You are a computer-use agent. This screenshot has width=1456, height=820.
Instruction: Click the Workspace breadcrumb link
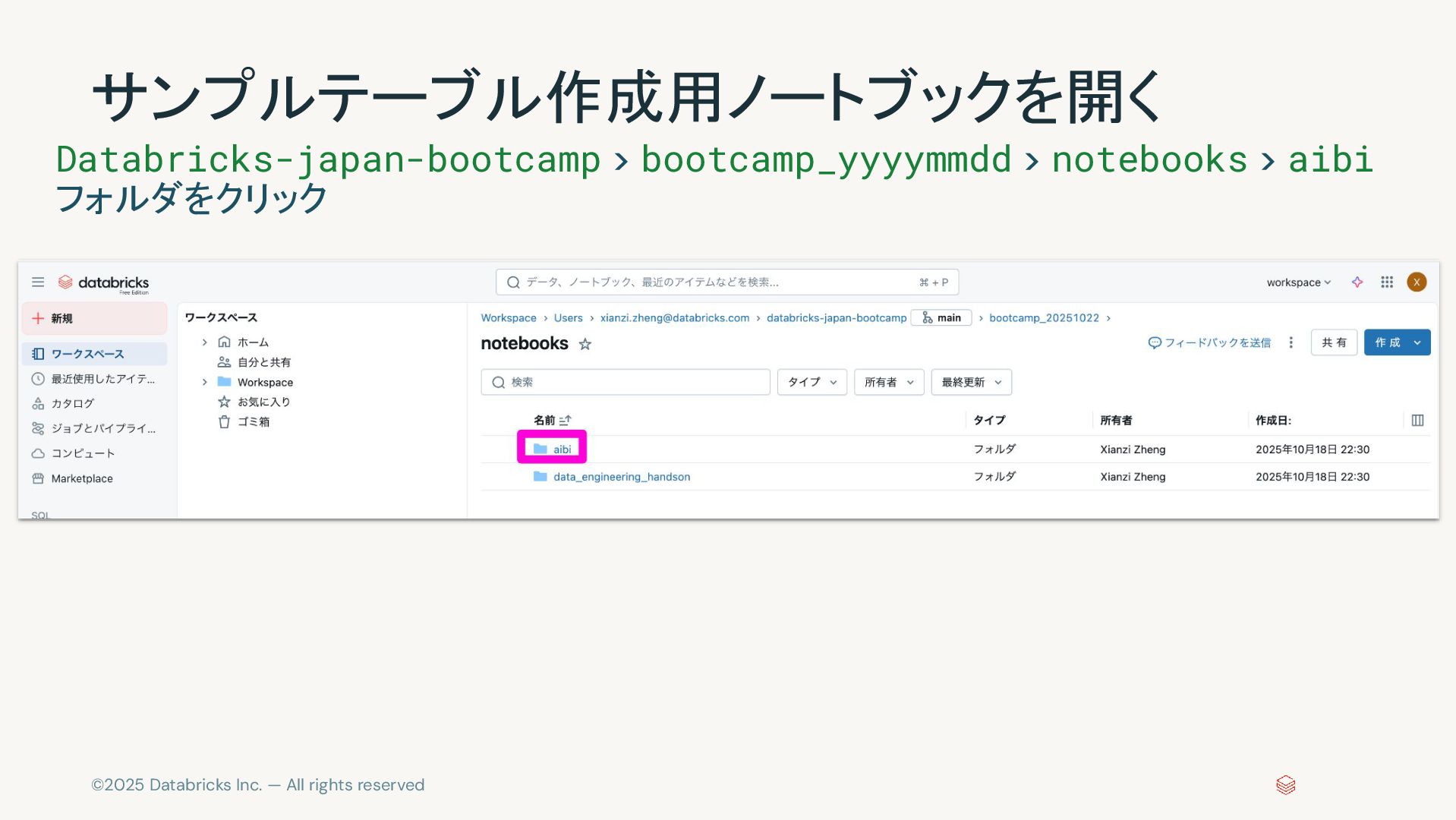pyautogui.click(x=509, y=317)
